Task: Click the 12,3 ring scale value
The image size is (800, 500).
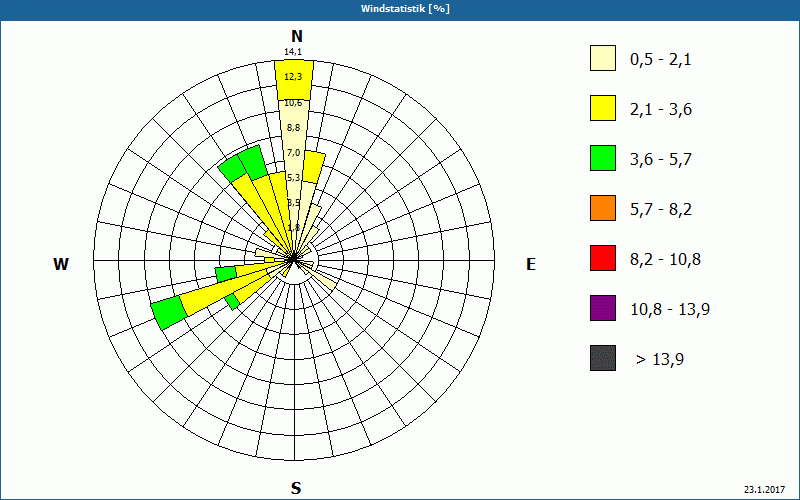Action: (293, 77)
